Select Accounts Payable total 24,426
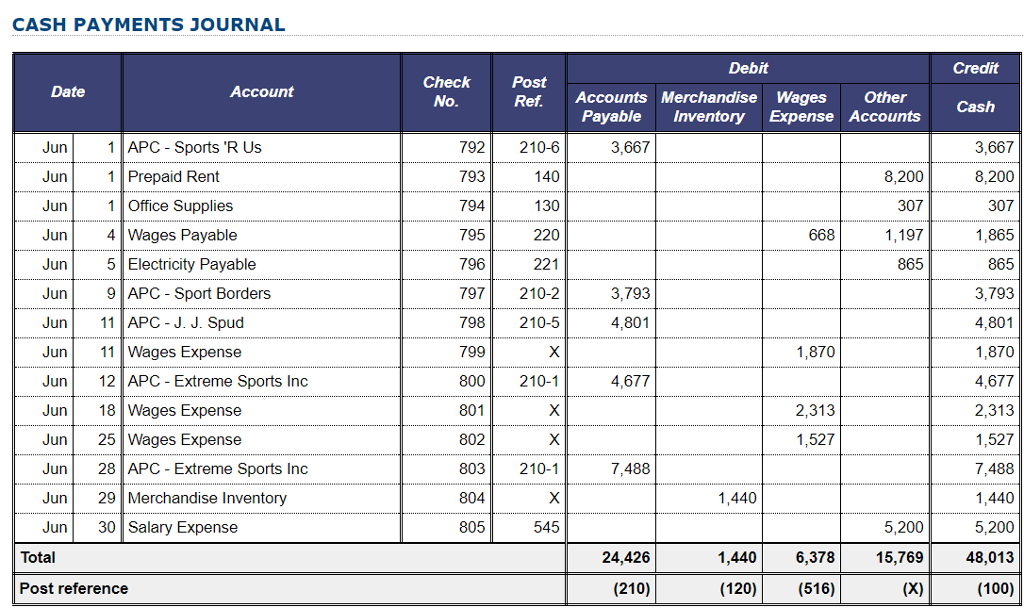 pos(626,558)
